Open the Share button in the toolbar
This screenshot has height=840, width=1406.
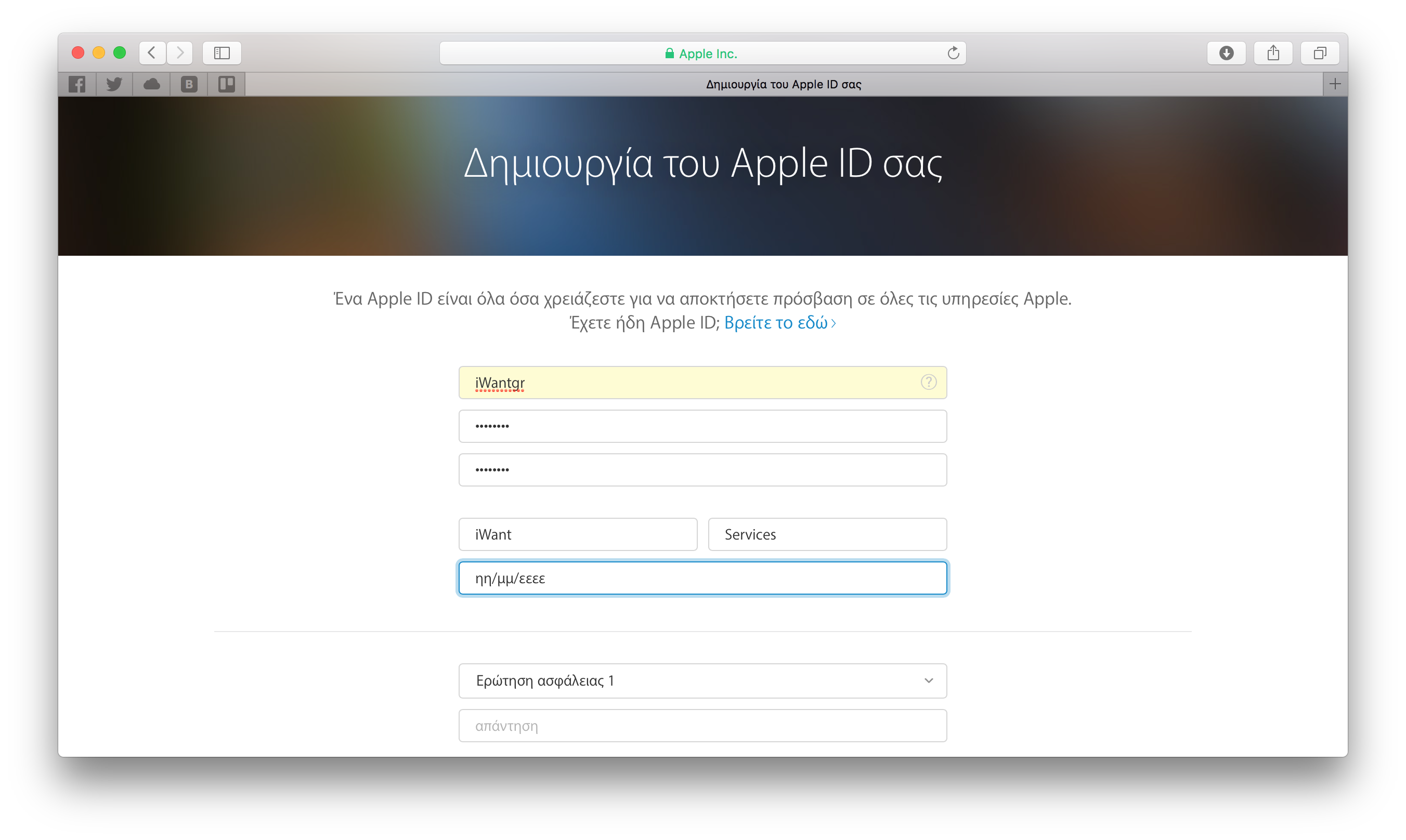point(1273,53)
